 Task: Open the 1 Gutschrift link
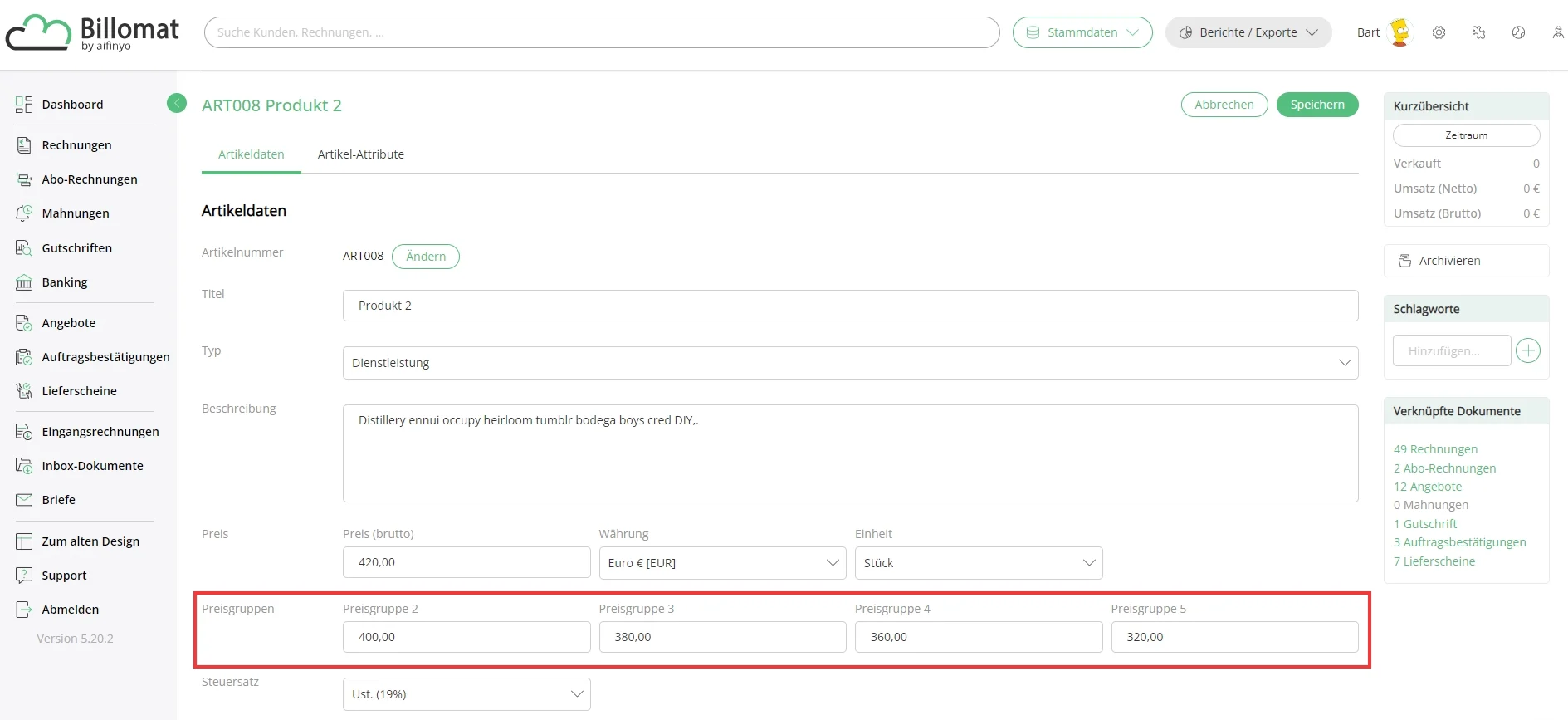[1425, 524]
